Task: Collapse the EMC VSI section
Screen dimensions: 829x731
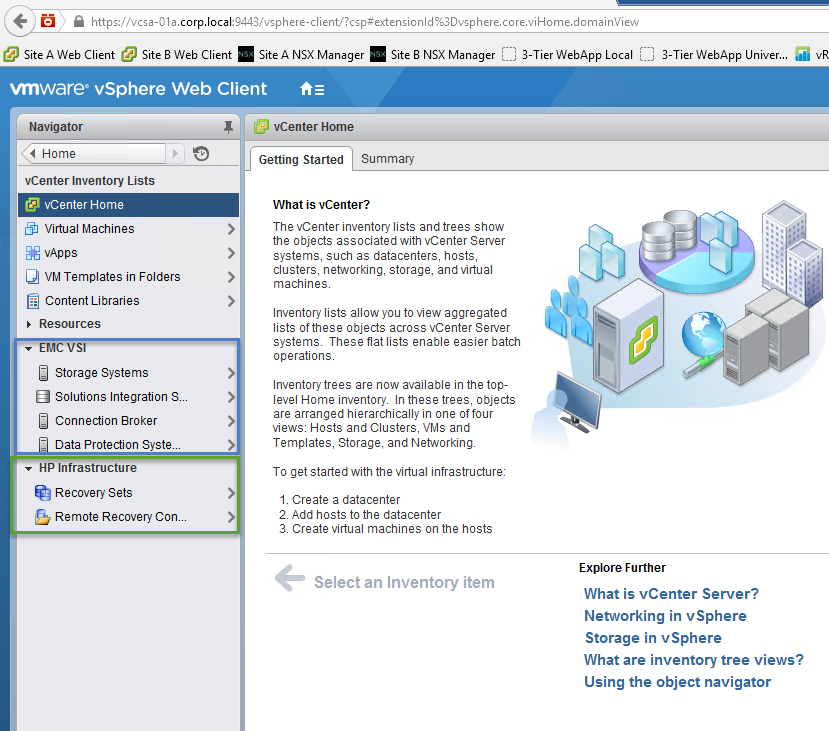Action: 29,348
